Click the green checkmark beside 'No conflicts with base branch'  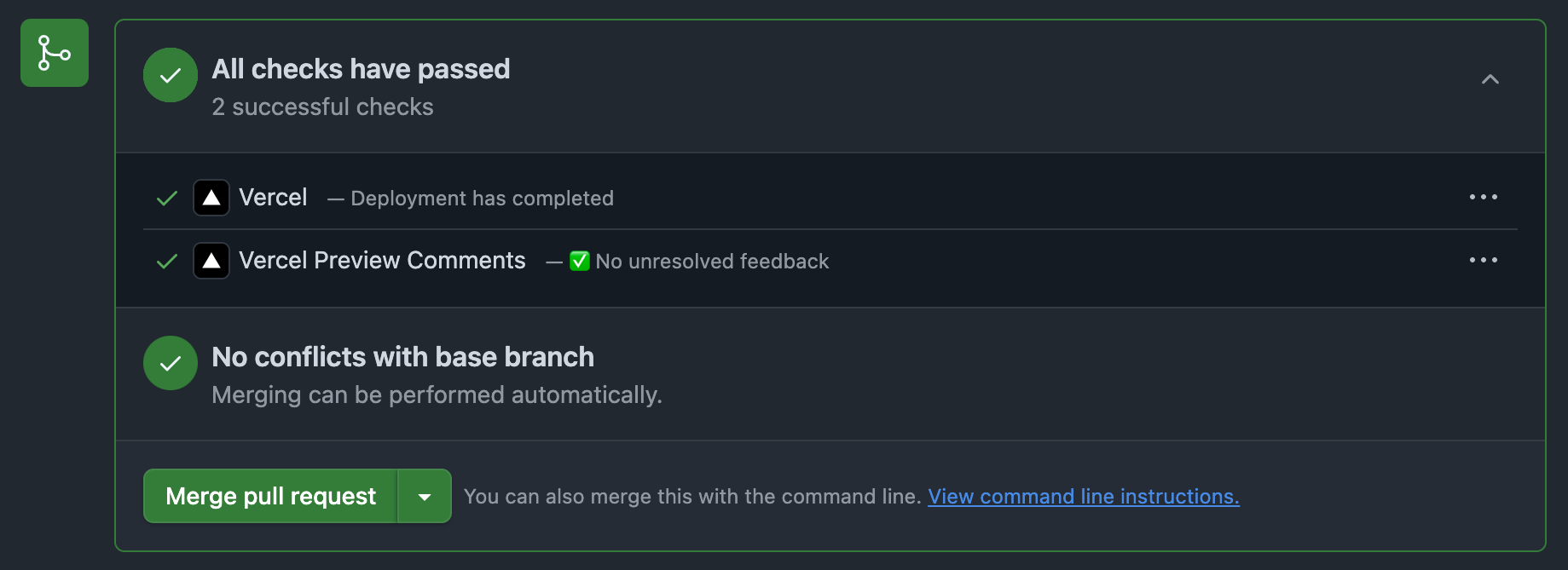click(x=170, y=362)
